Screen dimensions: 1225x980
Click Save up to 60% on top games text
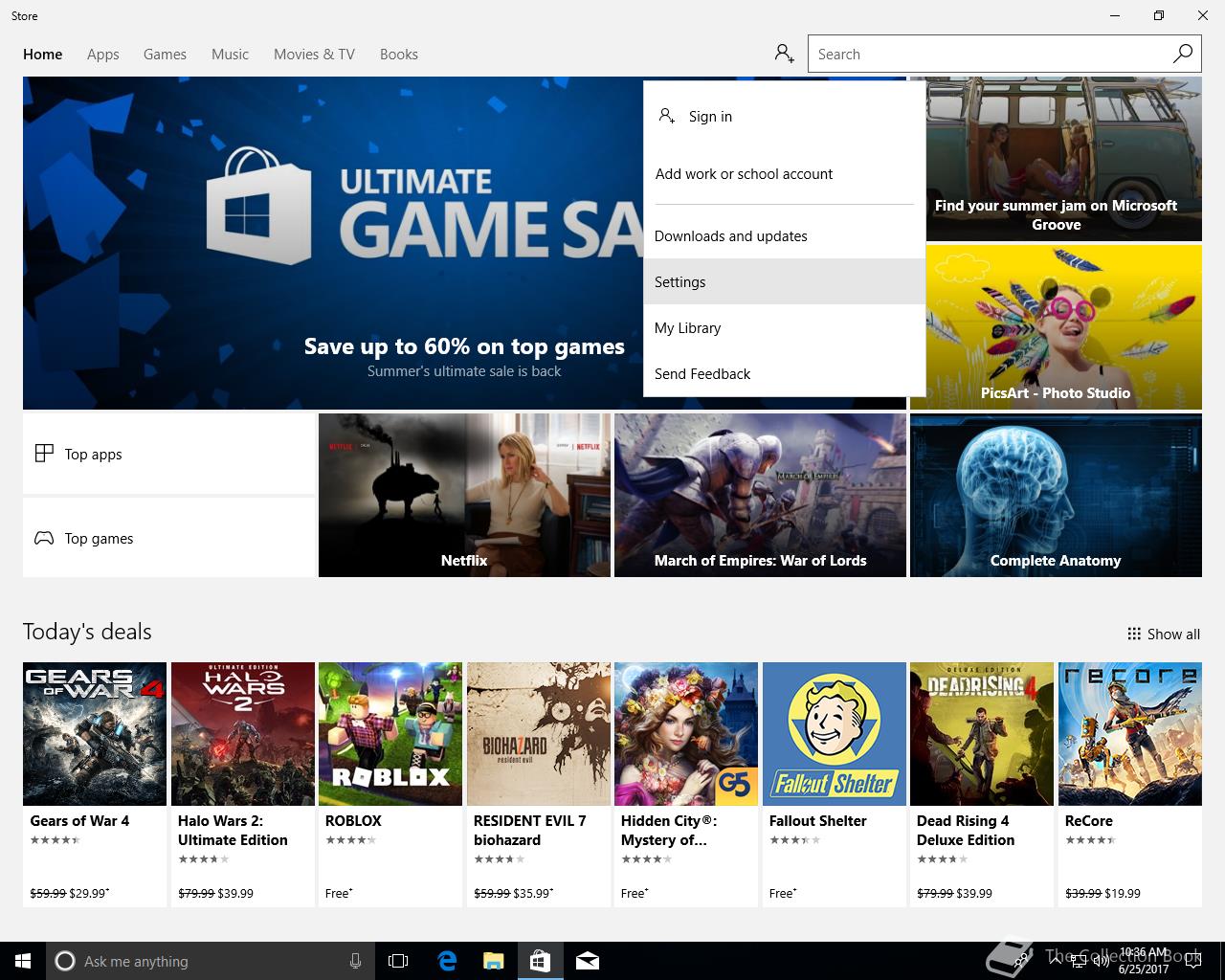click(464, 346)
